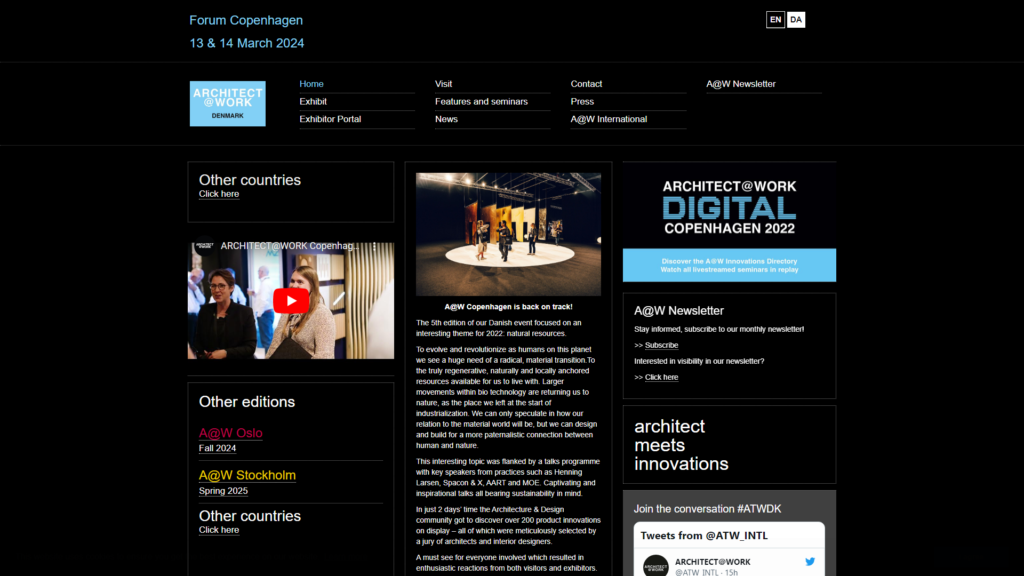1024x576 pixels.
Task: Open Features and seminars page
Action: click(481, 101)
